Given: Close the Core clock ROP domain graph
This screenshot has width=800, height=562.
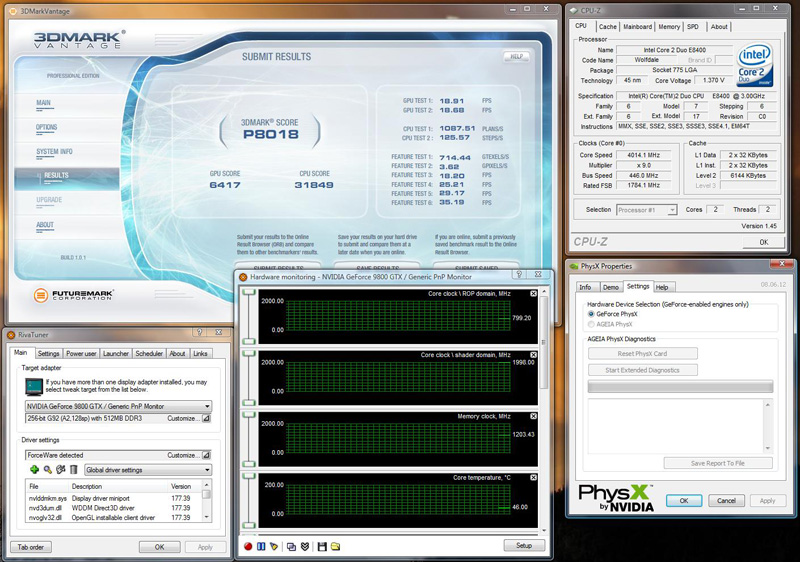Looking at the screenshot, I should click(x=533, y=294).
